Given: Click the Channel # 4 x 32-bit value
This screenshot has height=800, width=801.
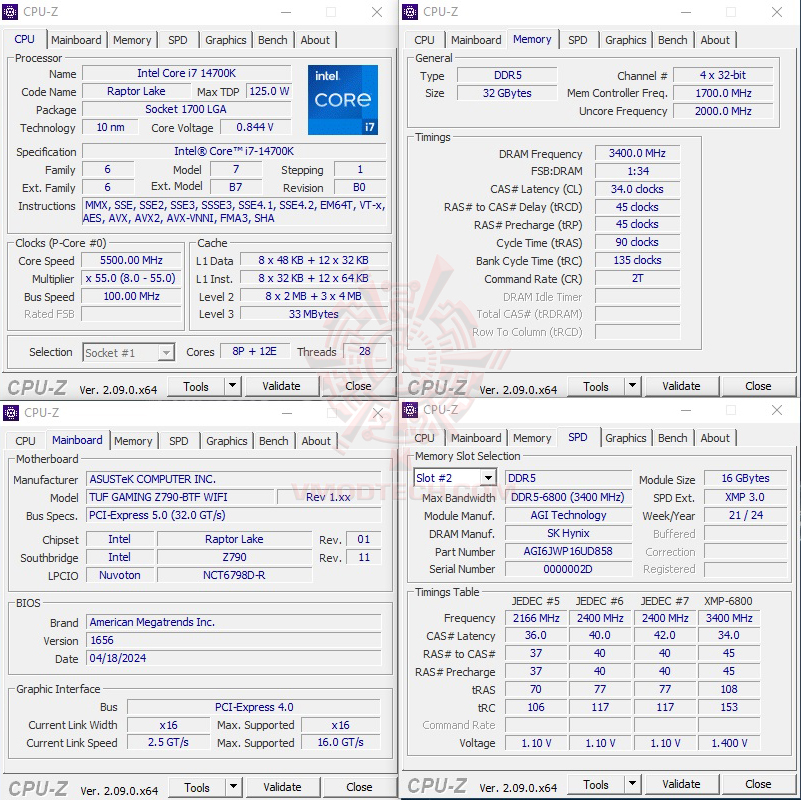Looking at the screenshot, I should [723, 75].
